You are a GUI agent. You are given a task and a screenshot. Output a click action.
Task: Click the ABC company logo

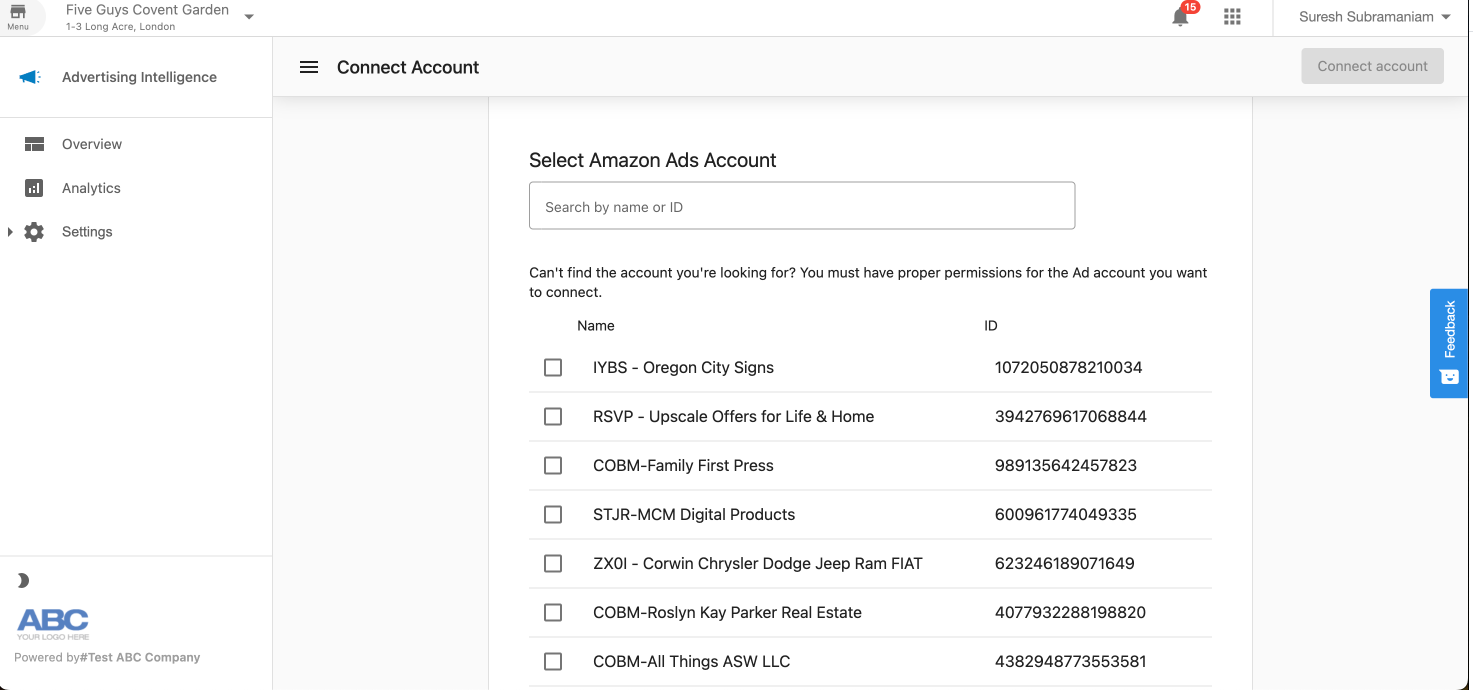pos(53,623)
